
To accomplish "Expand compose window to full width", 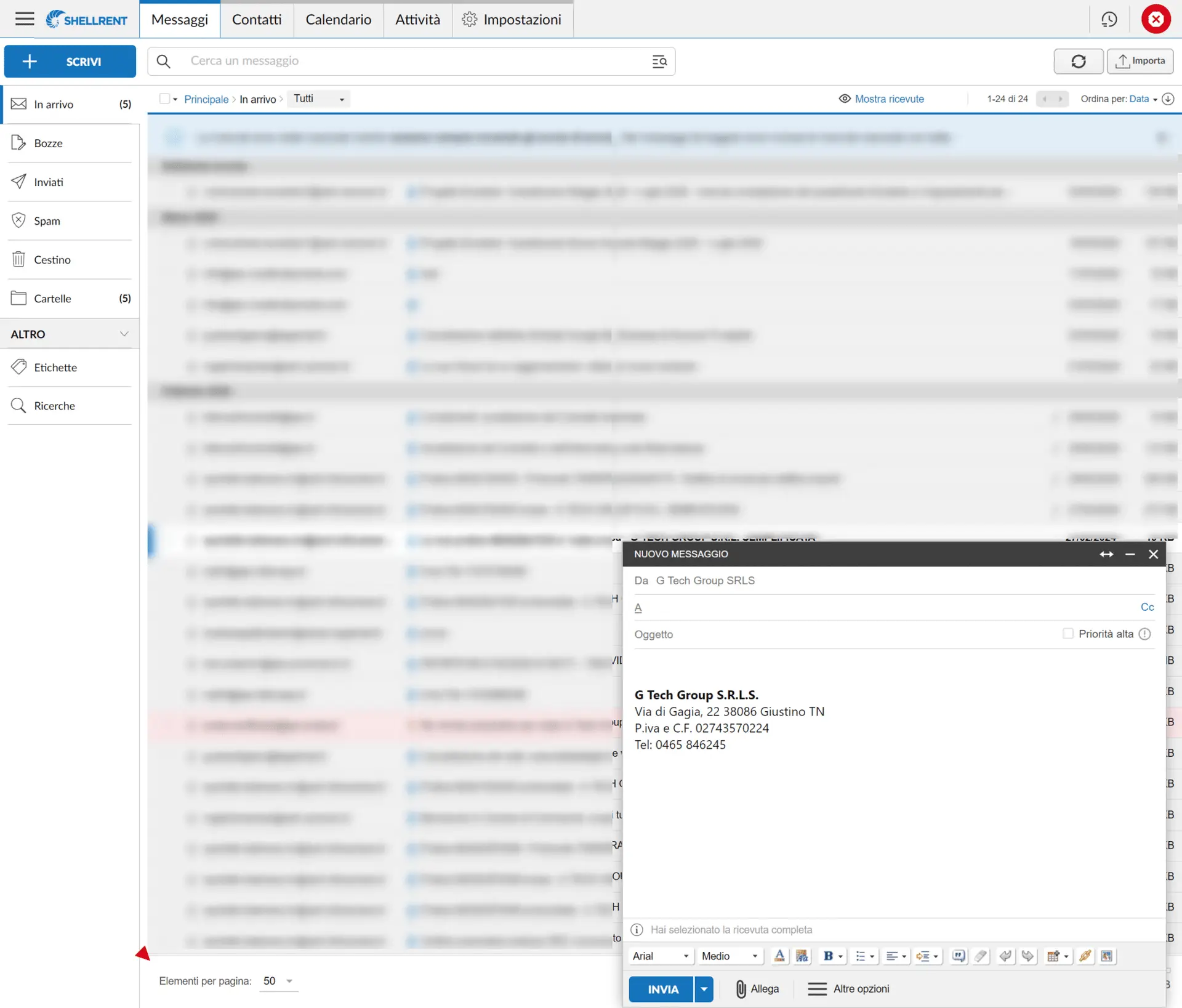I will point(1106,554).
